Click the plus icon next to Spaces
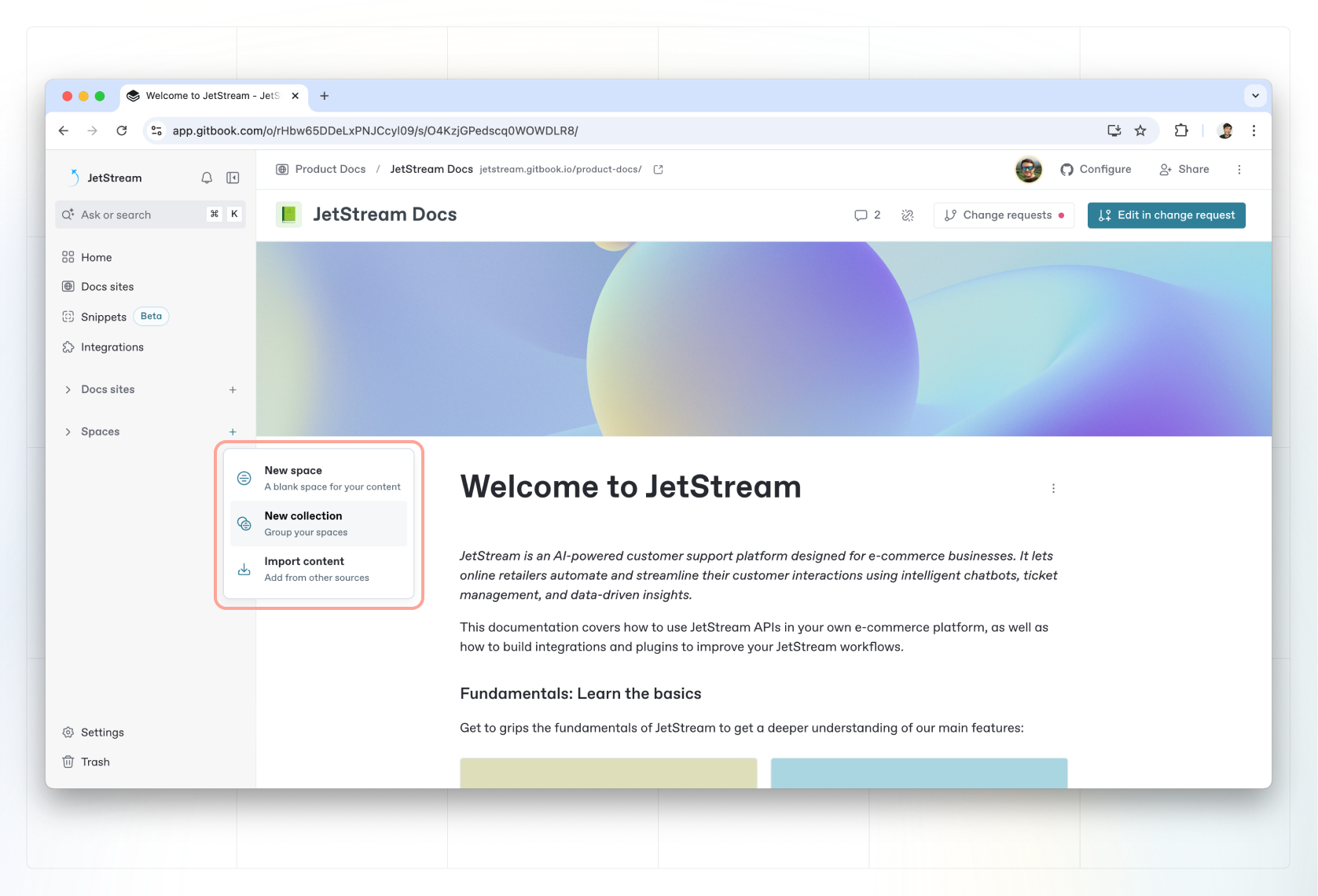The image size is (1318, 896). tap(233, 432)
